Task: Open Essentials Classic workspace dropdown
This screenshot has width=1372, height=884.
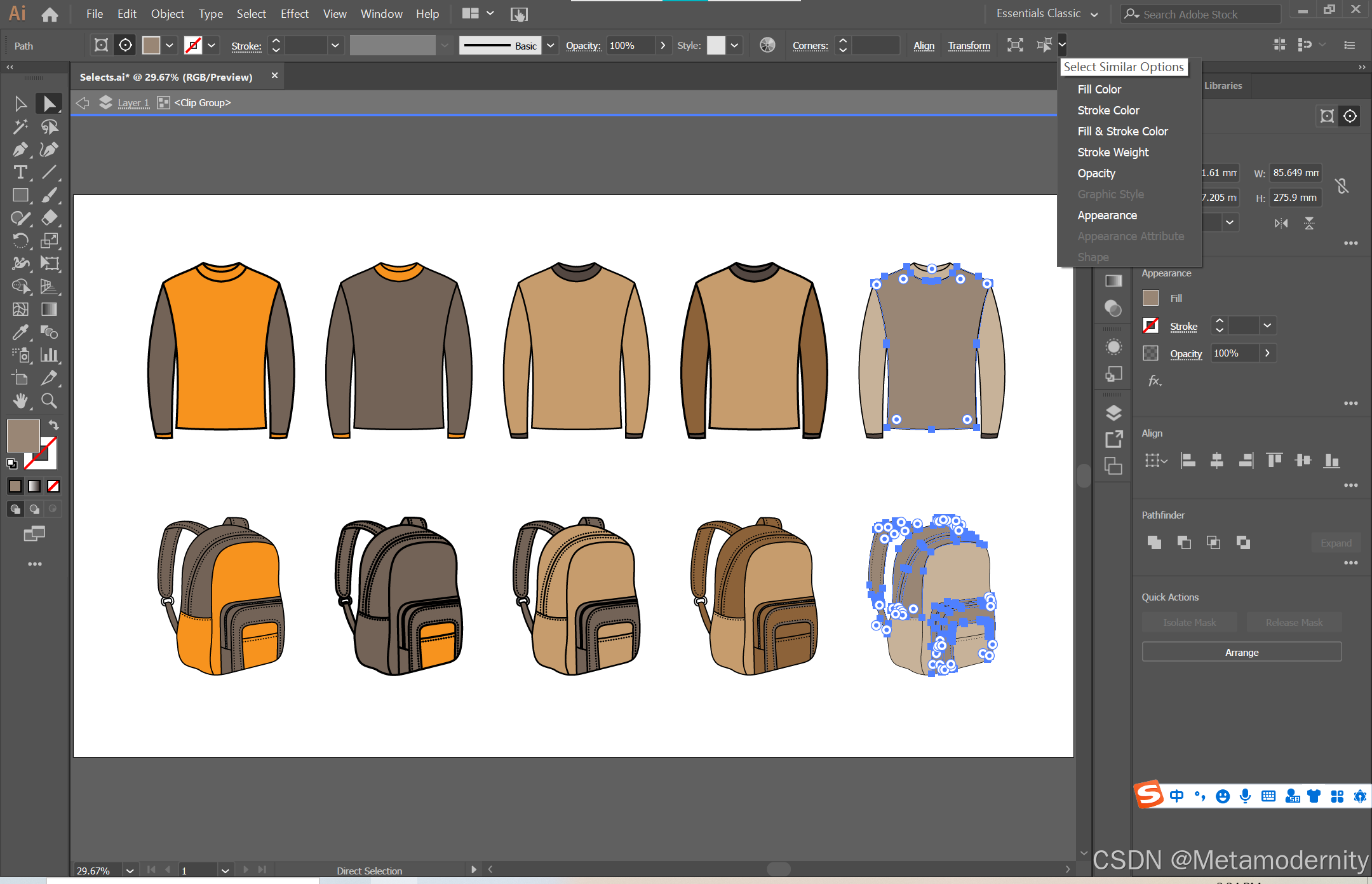Action: pos(1094,14)
